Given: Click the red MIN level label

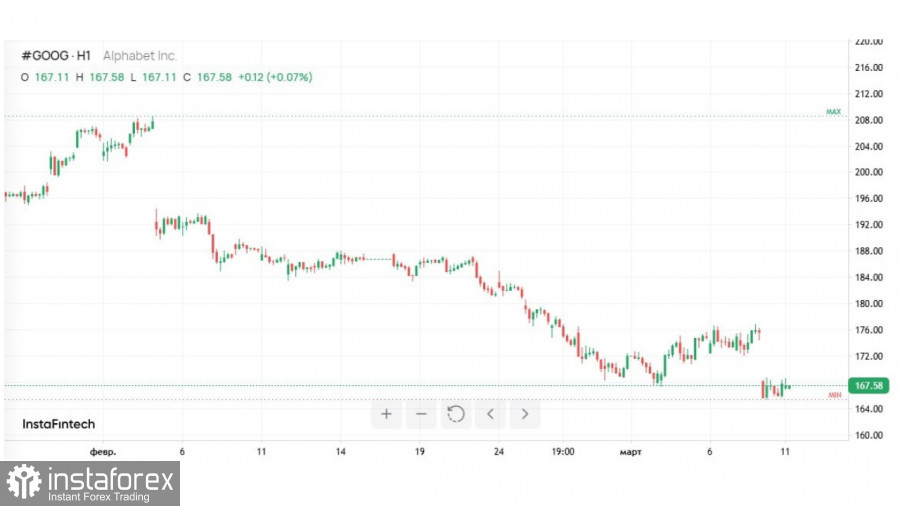Looking at the screenshot, I should point(834,396).
